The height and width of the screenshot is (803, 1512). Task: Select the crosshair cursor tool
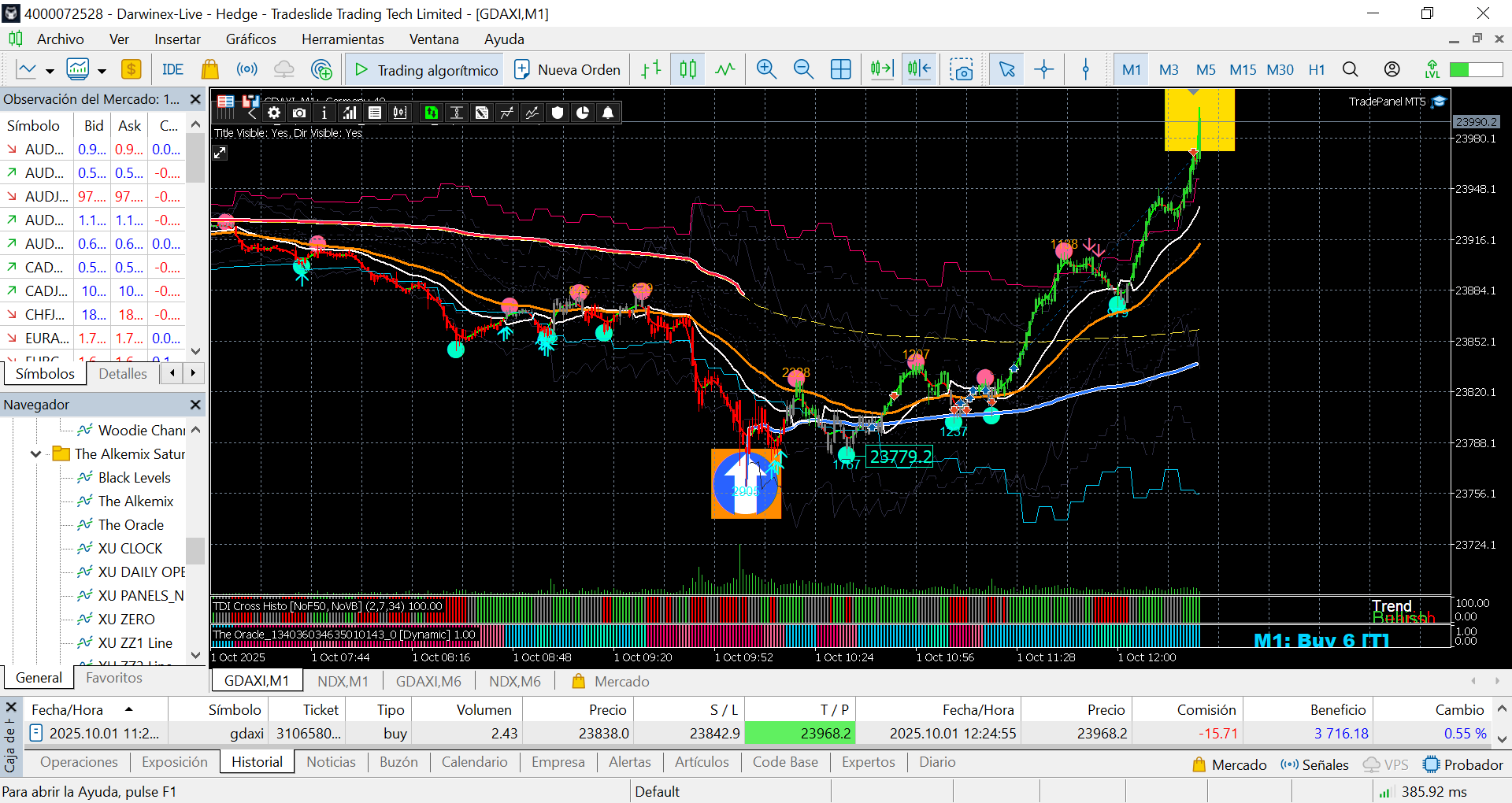1044,69
